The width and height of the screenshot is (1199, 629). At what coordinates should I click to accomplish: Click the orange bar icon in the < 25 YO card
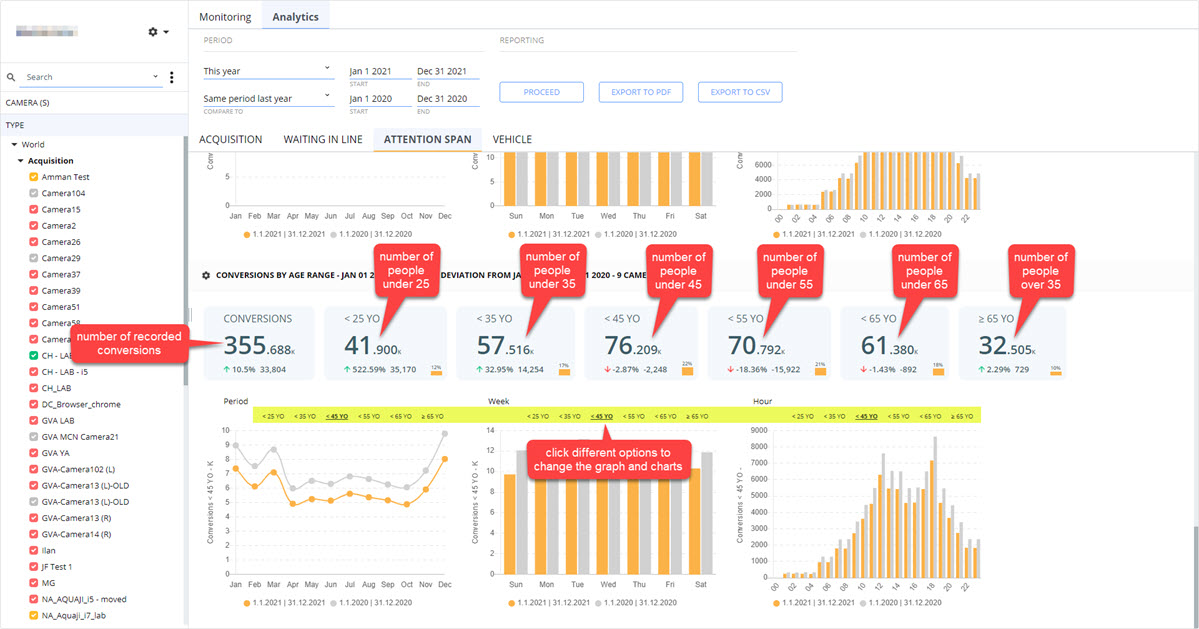point(436,371)
